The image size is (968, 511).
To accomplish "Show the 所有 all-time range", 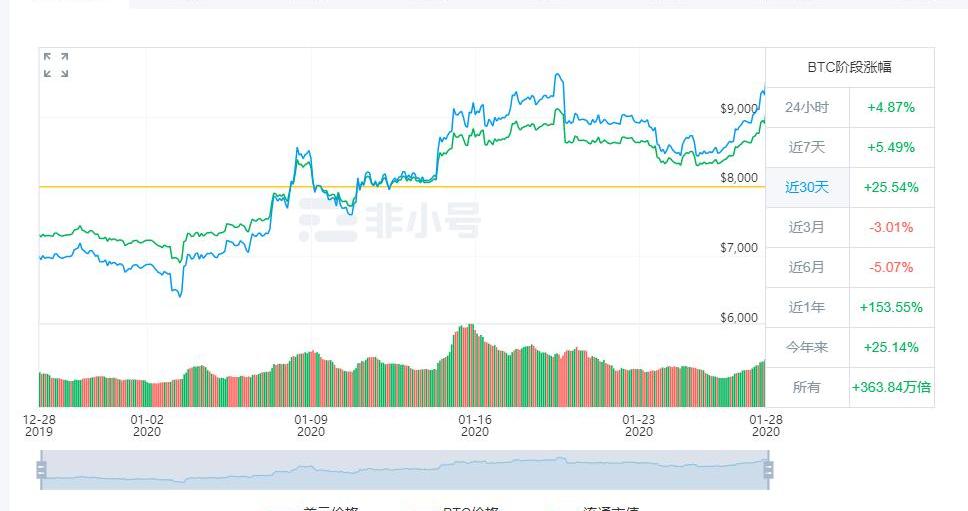I will (806, 387).
